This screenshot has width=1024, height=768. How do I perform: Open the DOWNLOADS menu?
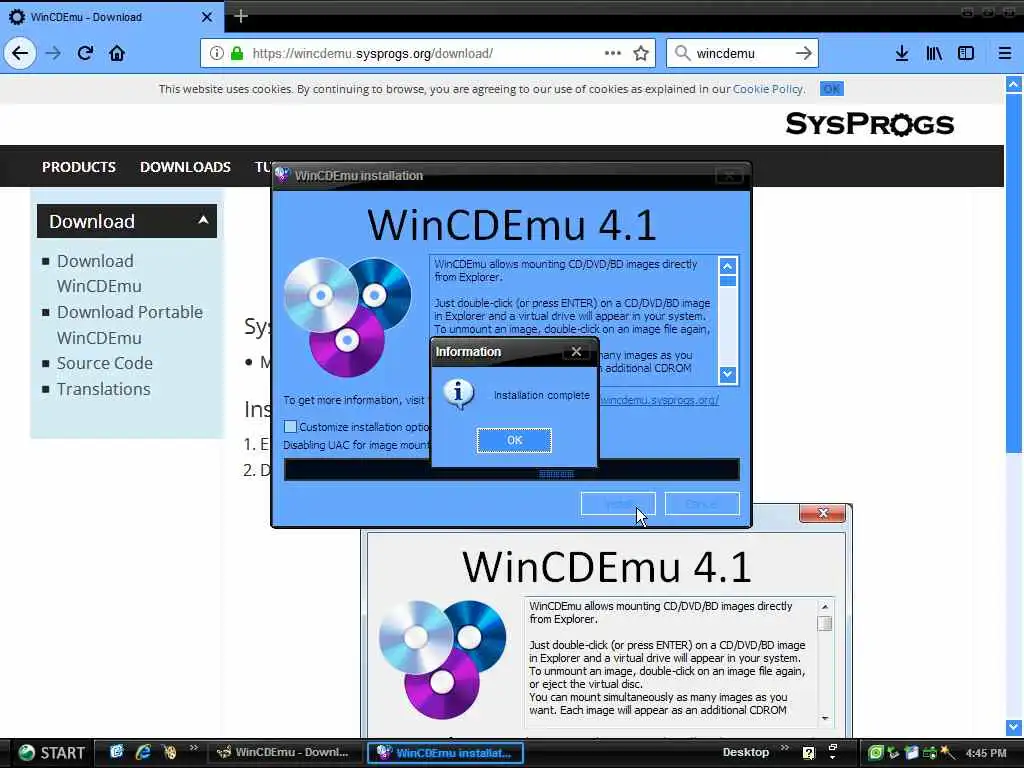(185, 167)
